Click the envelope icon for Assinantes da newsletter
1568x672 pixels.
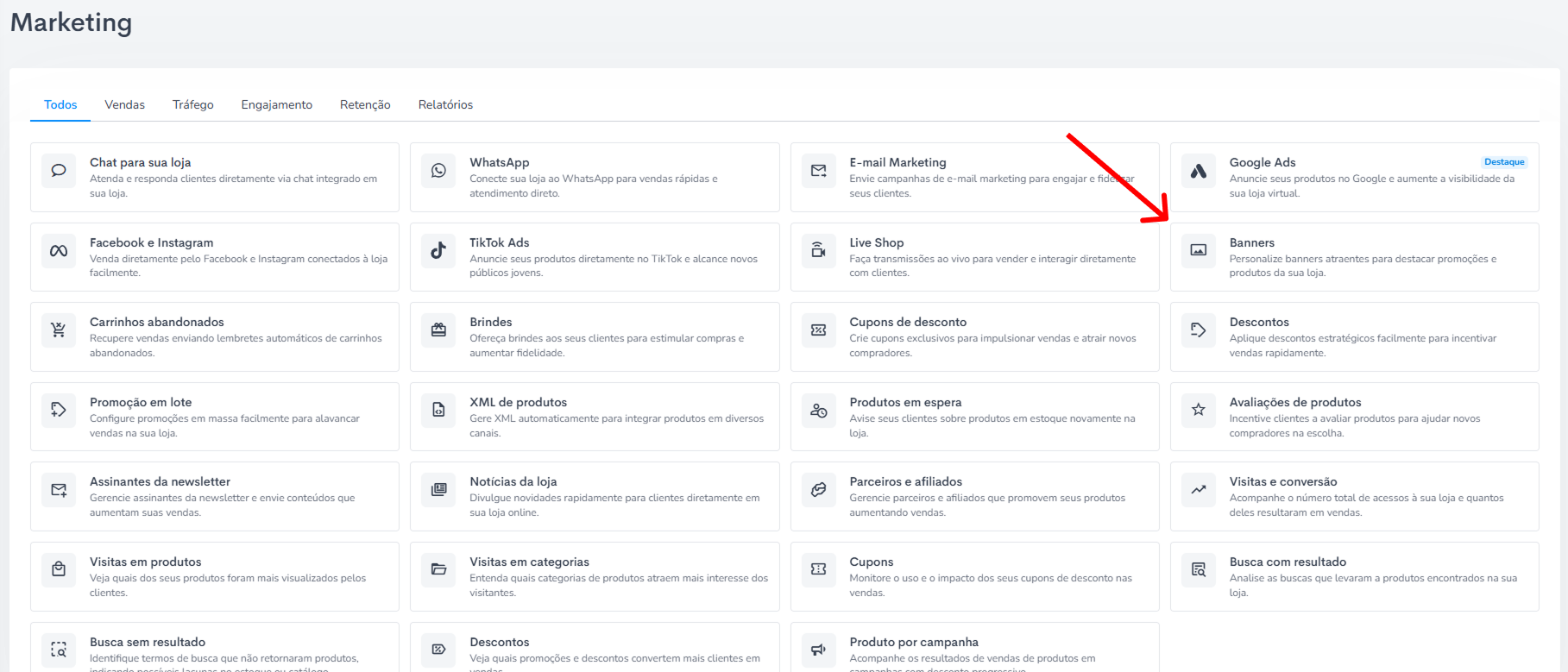pyautogui.click(x=59, y=490)
